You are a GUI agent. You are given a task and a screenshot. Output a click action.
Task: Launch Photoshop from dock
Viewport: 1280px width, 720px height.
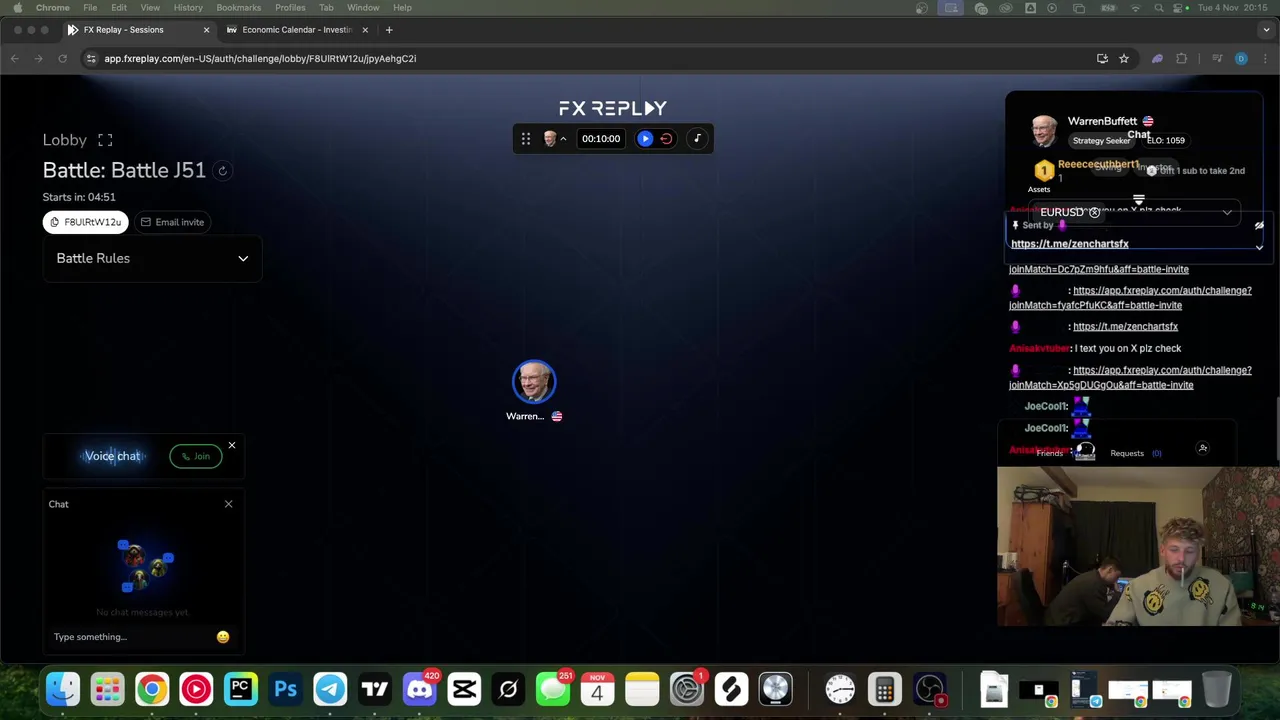click(285, 689)
